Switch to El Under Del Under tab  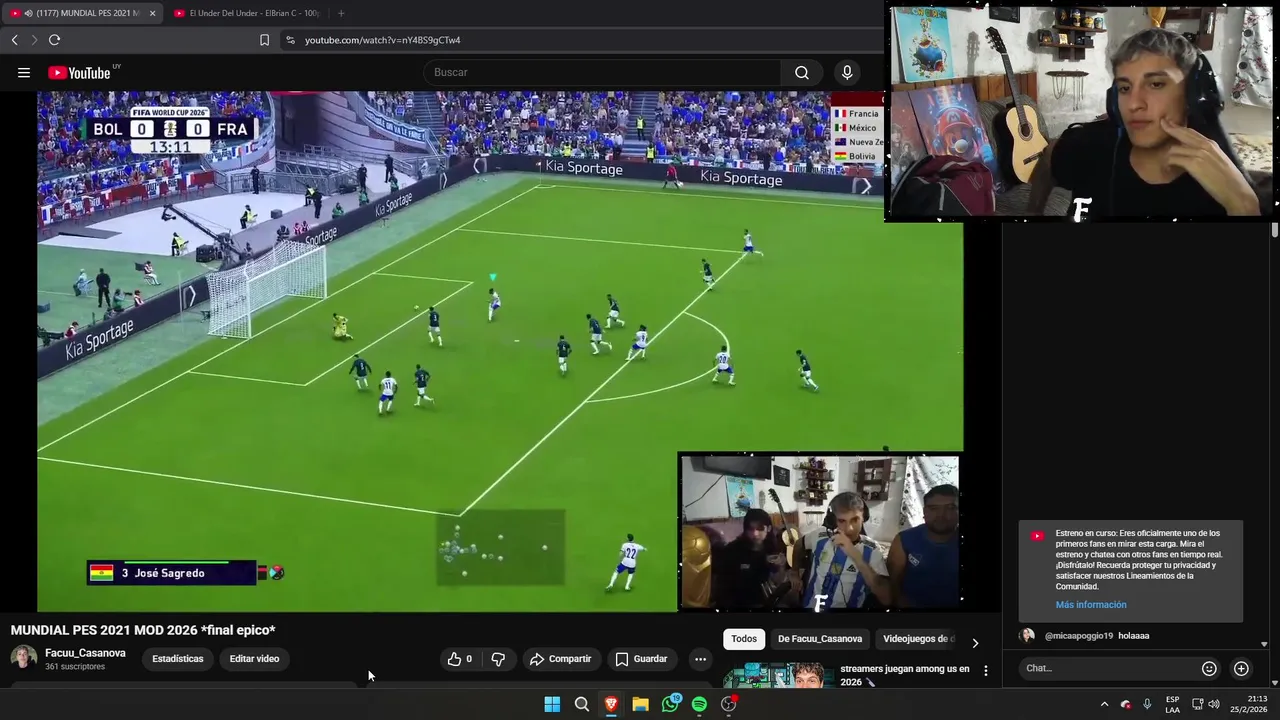(x=247, y=13)
